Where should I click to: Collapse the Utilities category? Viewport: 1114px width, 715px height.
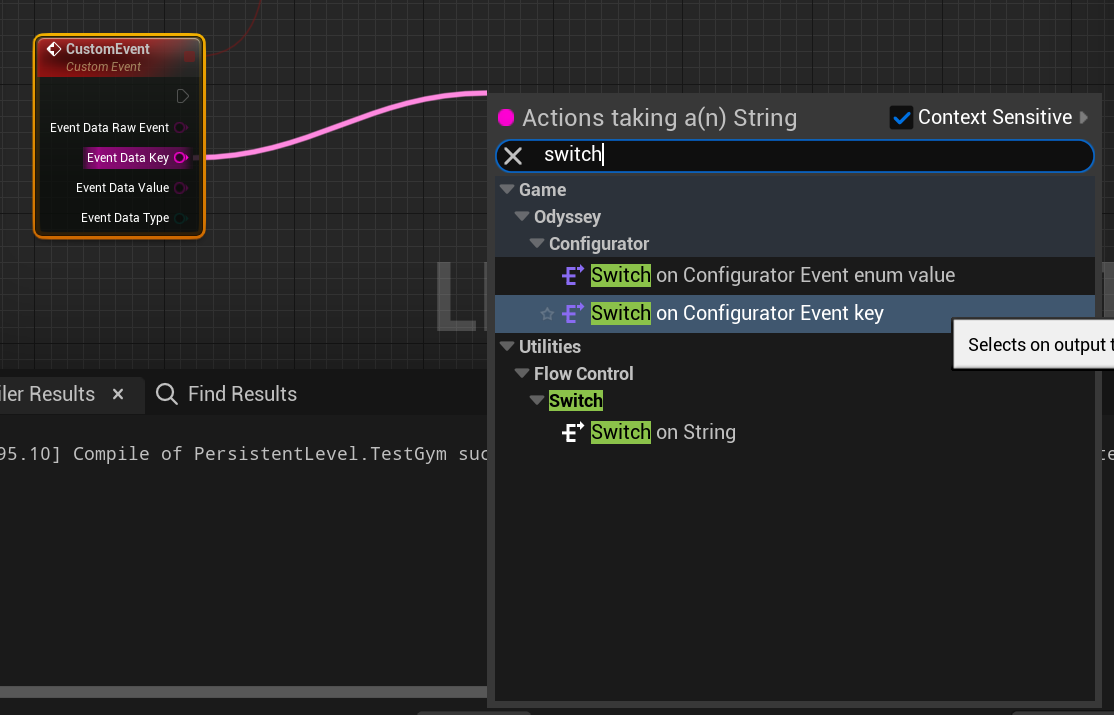(x=506, y=347)
